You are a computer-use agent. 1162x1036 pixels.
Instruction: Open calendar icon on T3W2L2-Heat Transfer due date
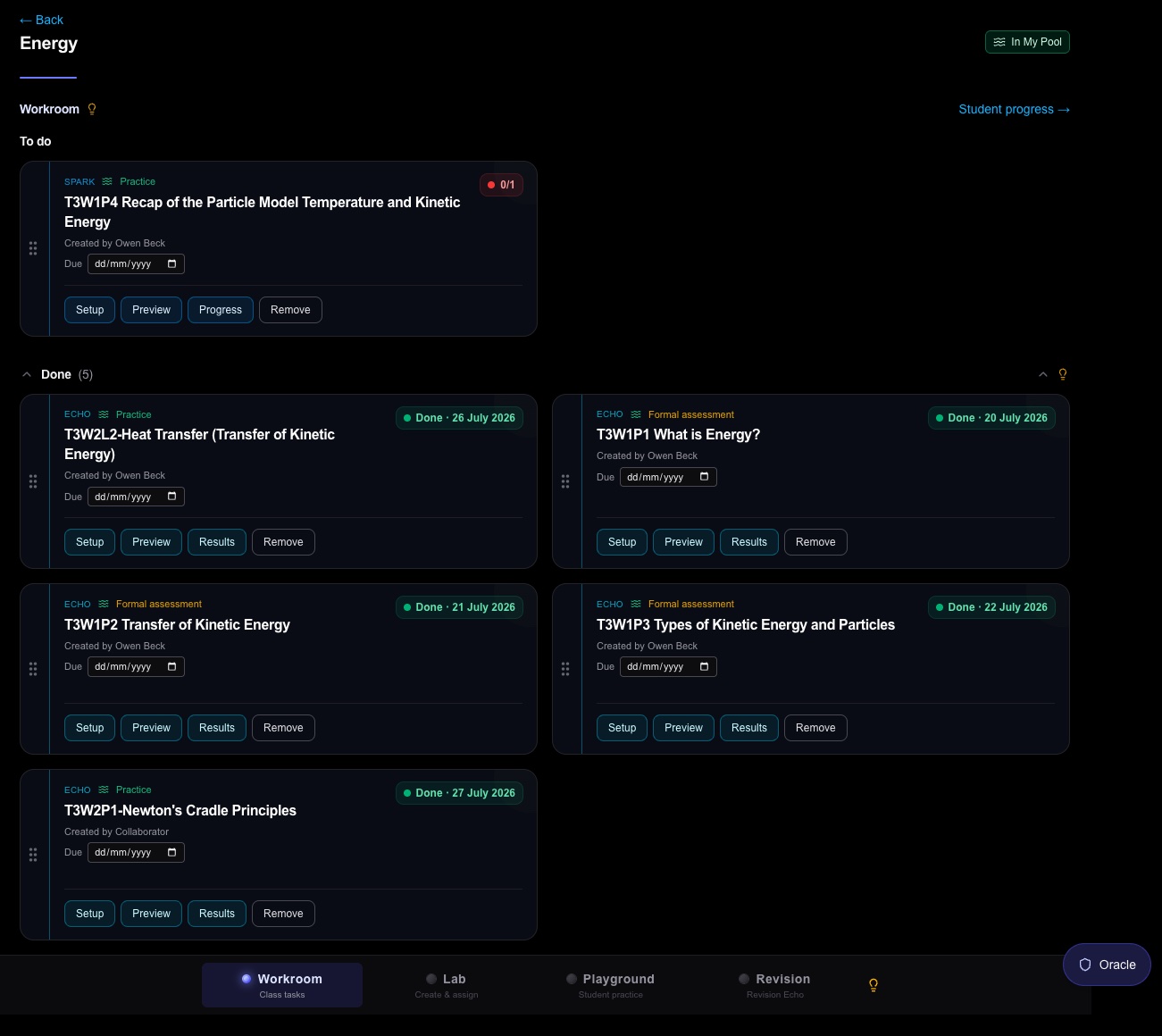[172, 497]
